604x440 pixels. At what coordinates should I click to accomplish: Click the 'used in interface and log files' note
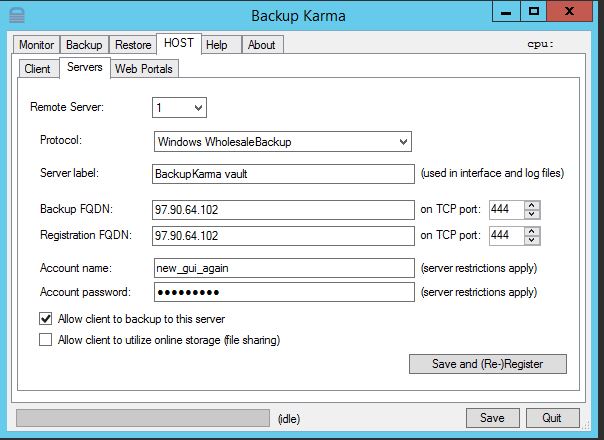tap(492, 173)
